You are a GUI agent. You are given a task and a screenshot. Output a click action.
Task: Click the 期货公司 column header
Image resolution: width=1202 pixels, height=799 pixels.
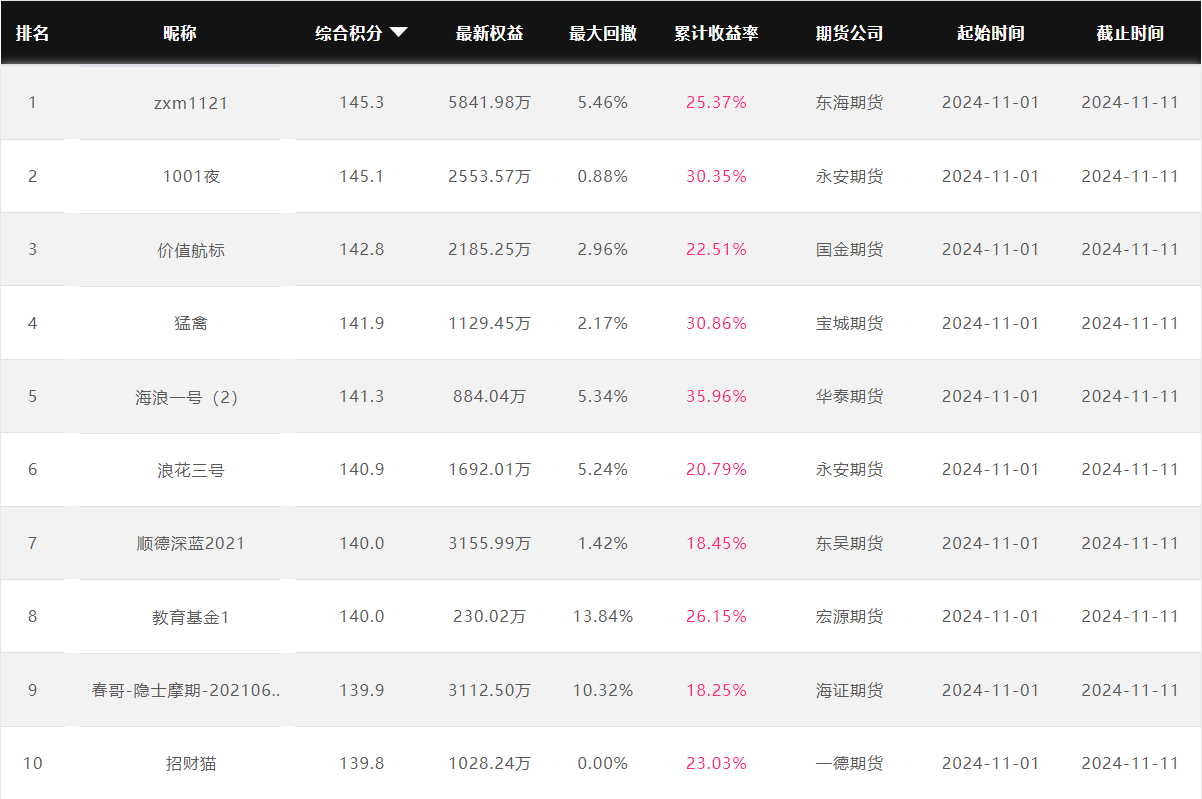[850, 33]
